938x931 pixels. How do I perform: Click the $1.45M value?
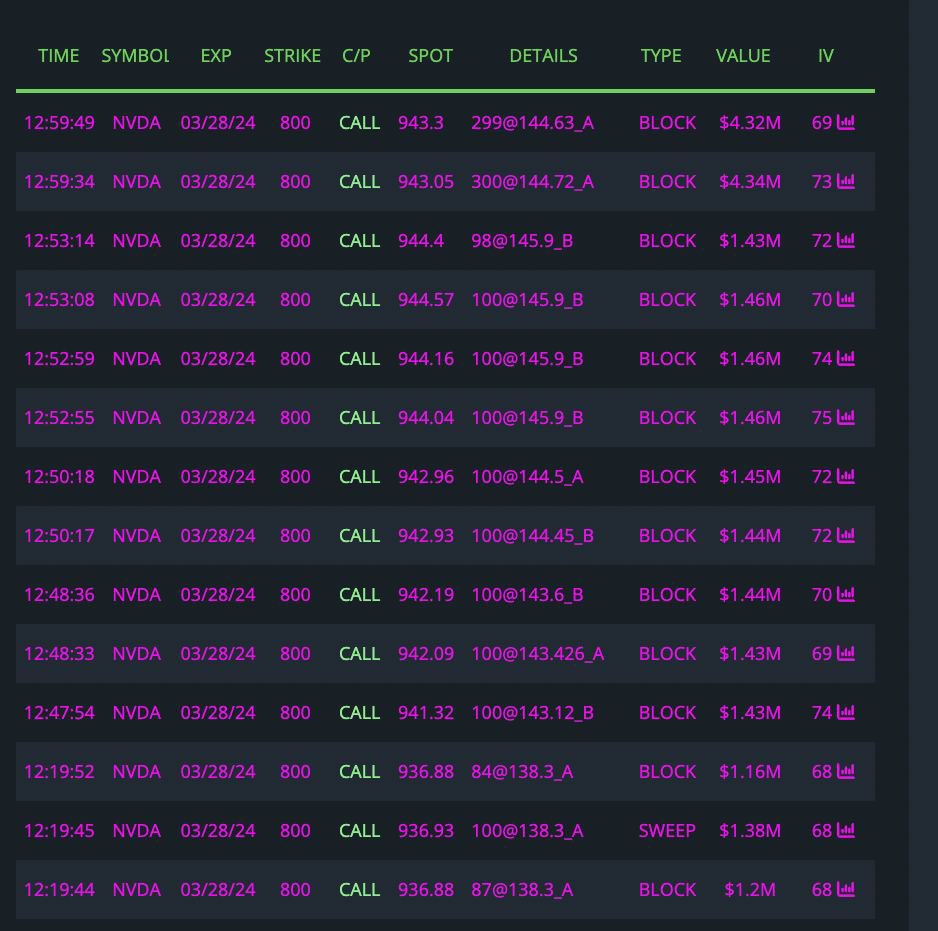tap(750, 476)
